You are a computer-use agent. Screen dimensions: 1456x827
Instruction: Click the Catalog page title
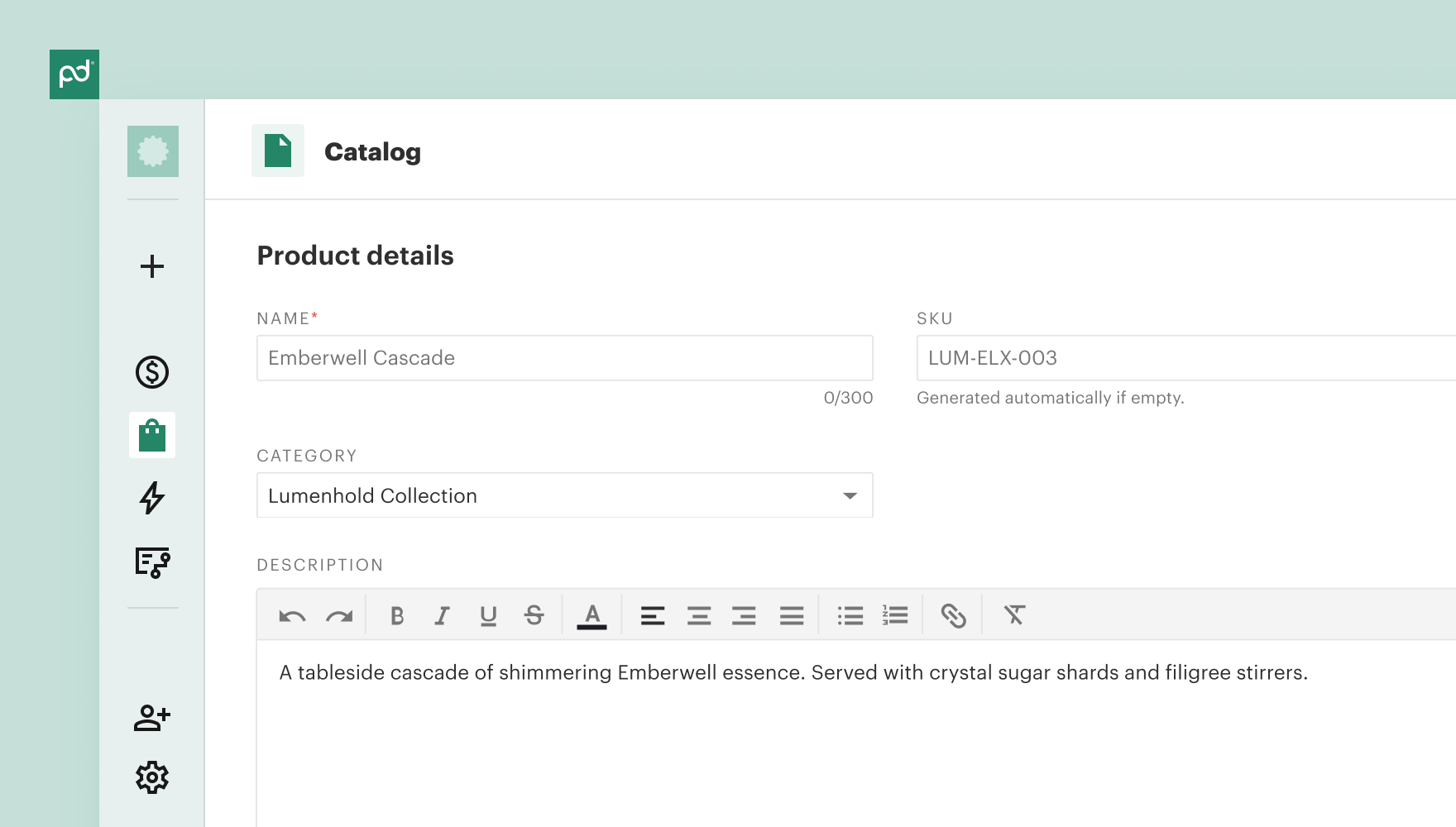click(372, 152)
